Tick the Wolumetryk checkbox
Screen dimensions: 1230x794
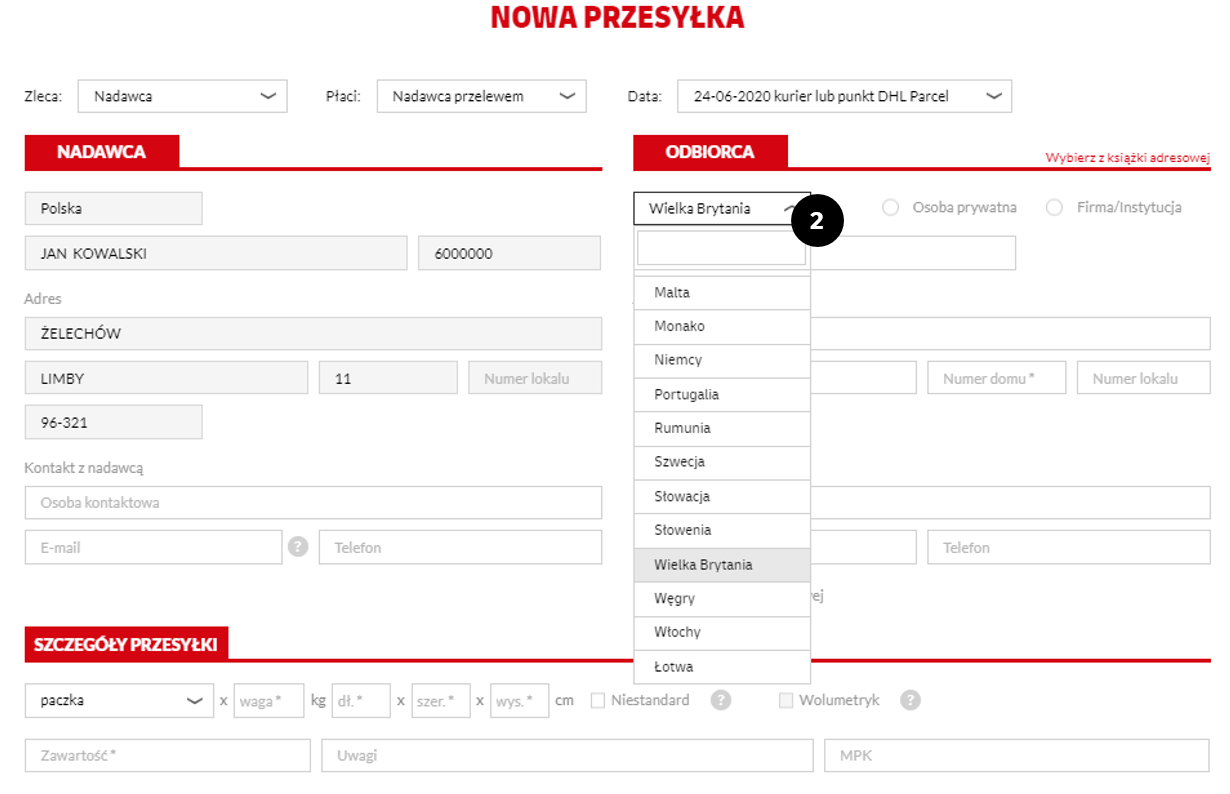786,700
